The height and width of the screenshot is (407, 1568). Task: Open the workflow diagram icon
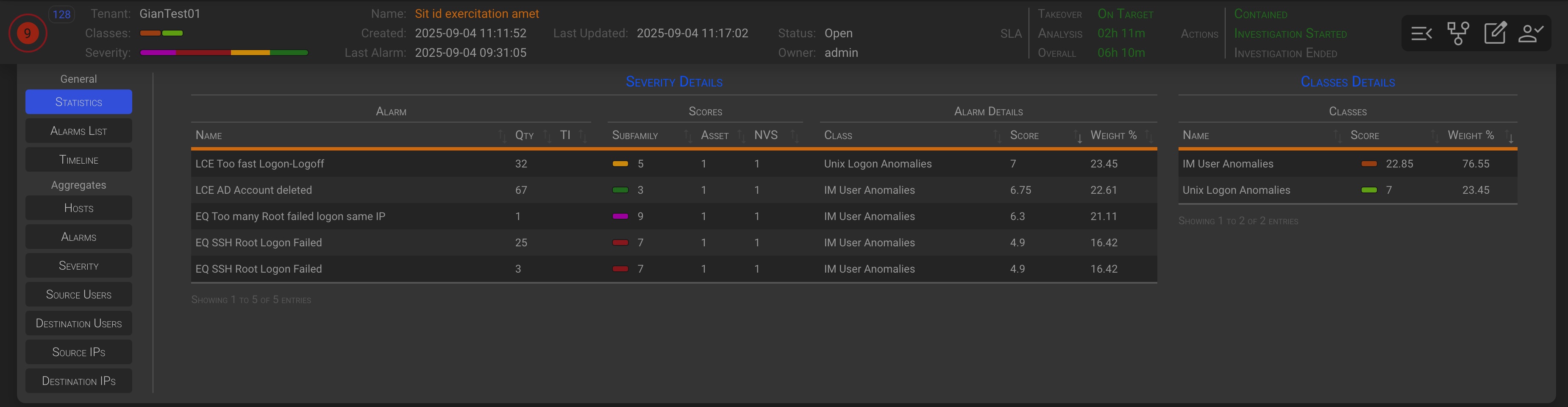point(1458,33)
